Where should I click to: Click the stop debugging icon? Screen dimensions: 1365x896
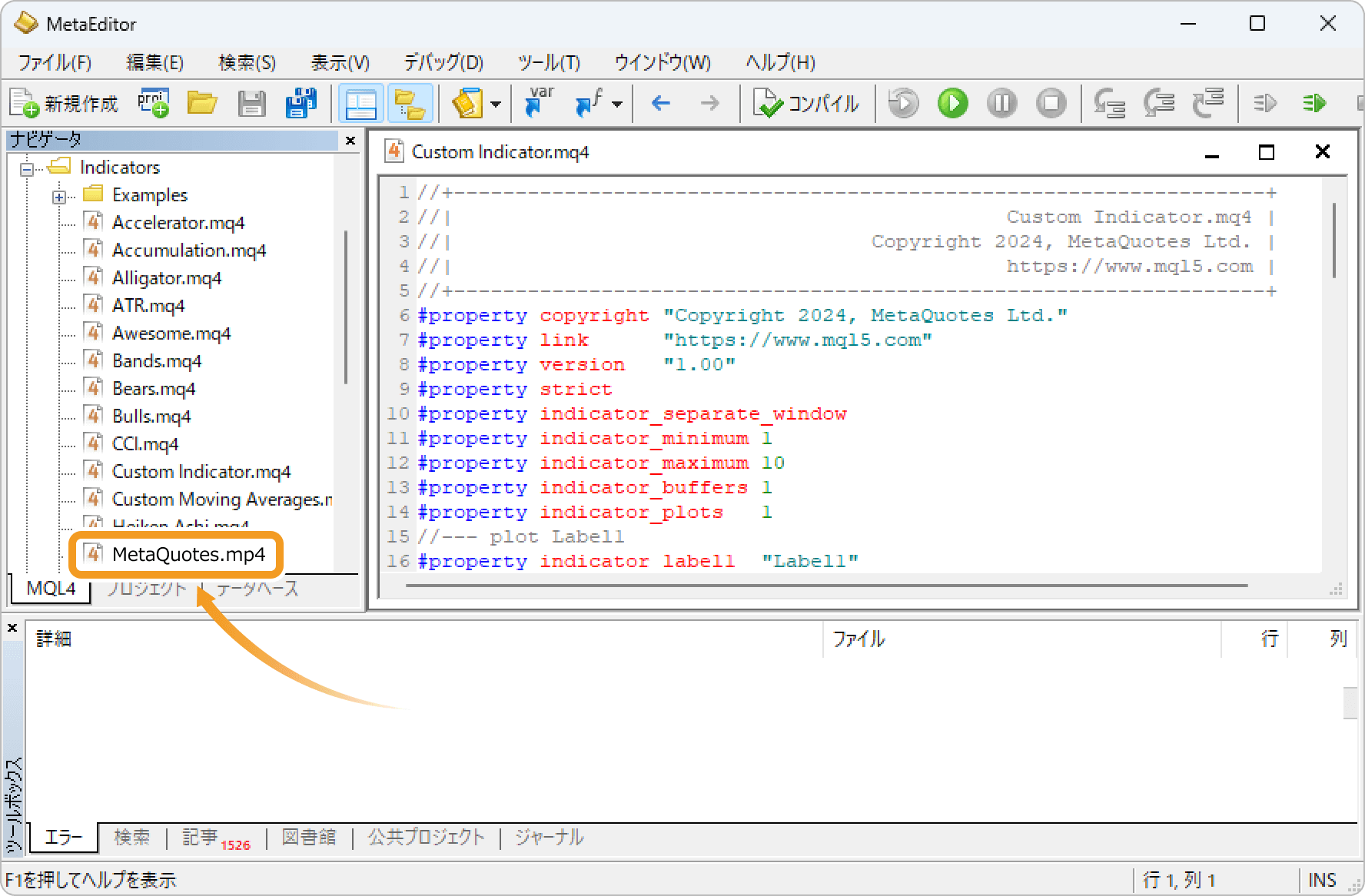[x=1051, y=103]
